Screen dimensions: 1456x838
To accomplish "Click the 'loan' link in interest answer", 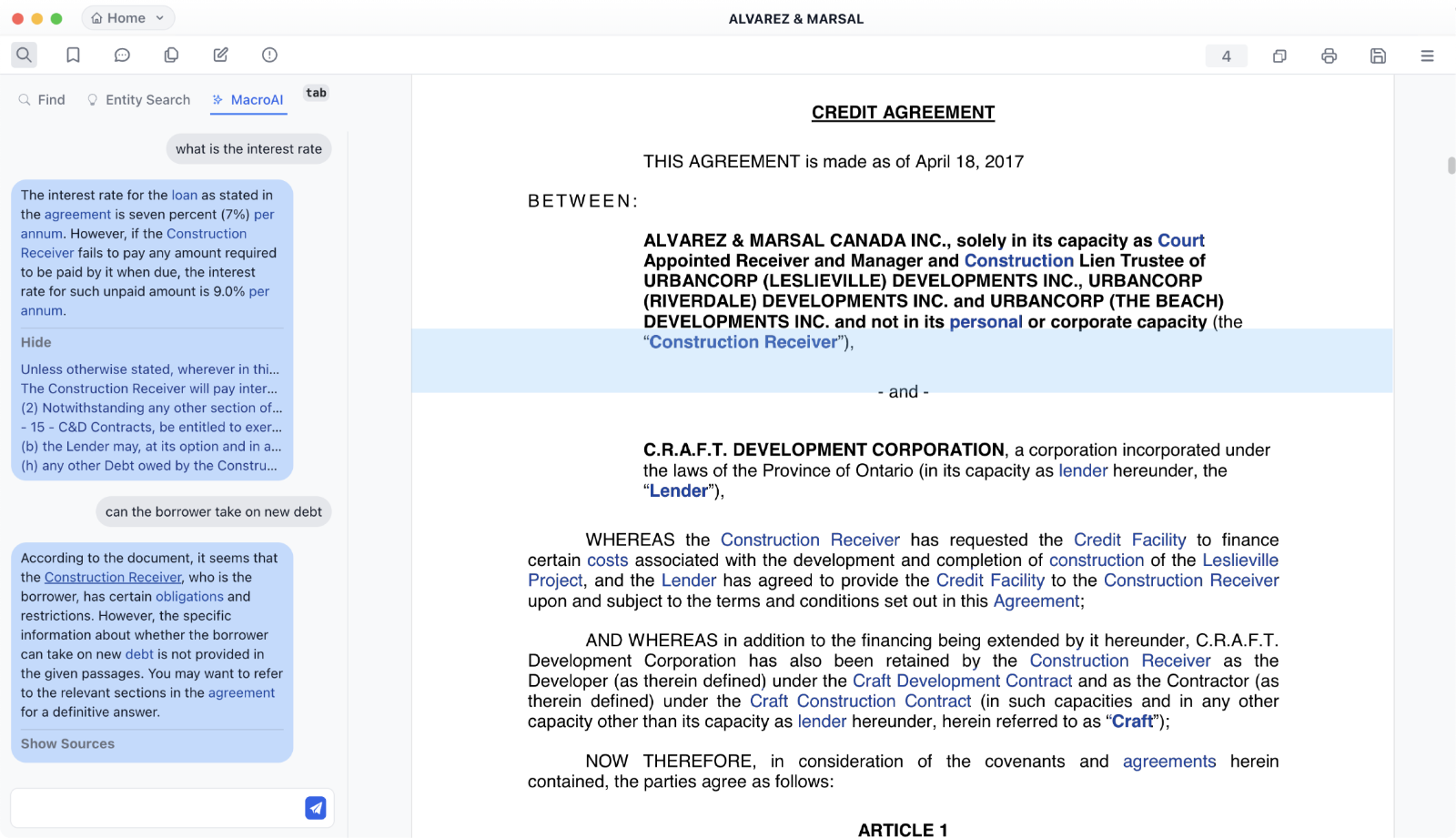I will (x=185, y=195).
